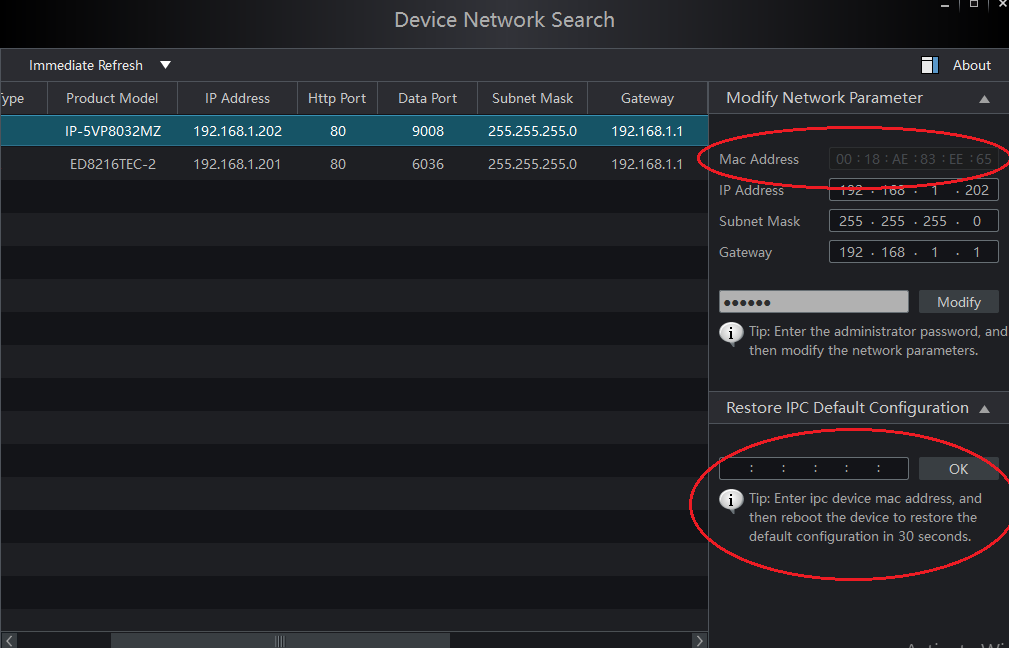
Task: Click IP address 192.168.1.202 cell
Action: (237, 131)
